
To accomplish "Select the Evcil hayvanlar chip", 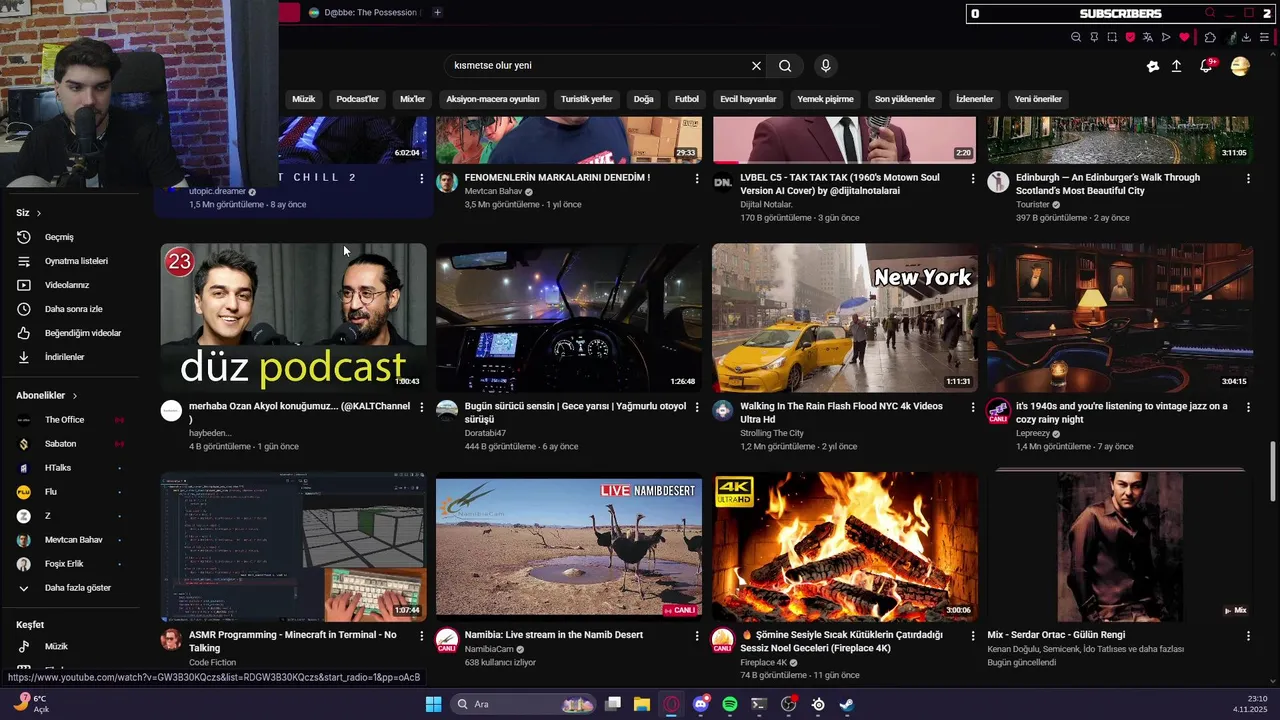I will [x=748, y=99].
